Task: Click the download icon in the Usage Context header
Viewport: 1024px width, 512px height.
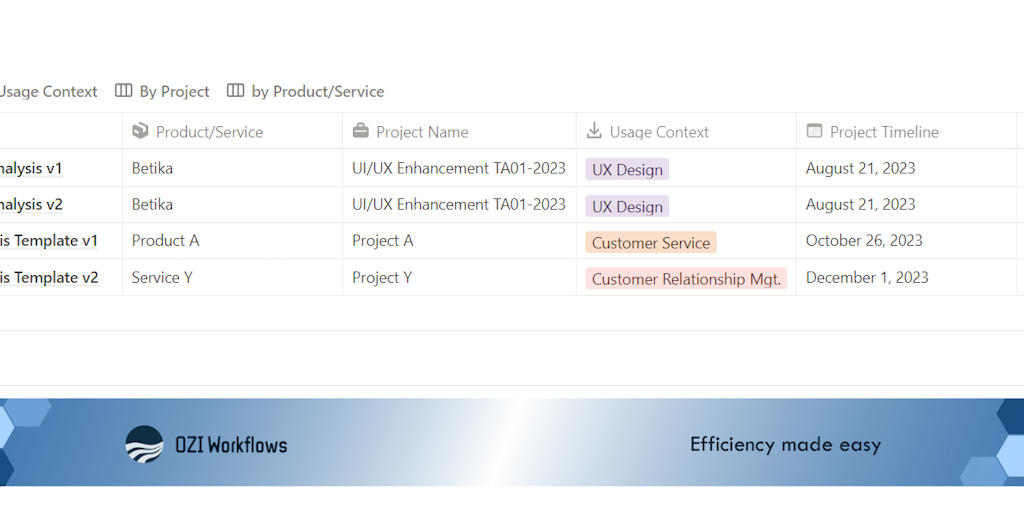Action: 594,131
